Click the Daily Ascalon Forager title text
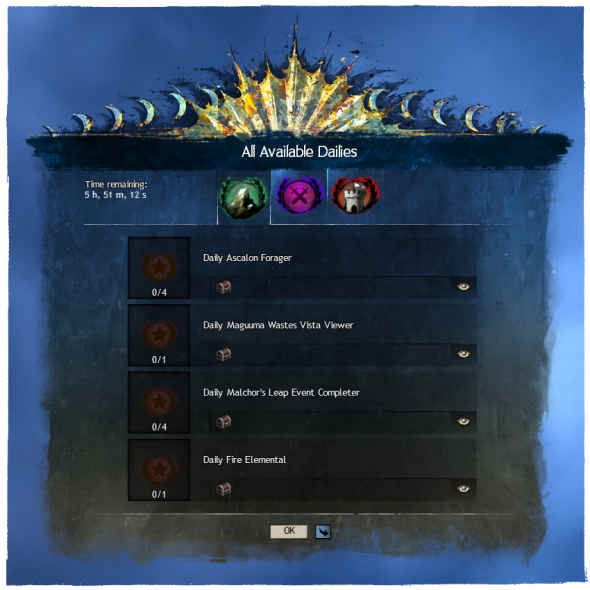The width and height of the screenshot is (590, 590). pos(247,258)
